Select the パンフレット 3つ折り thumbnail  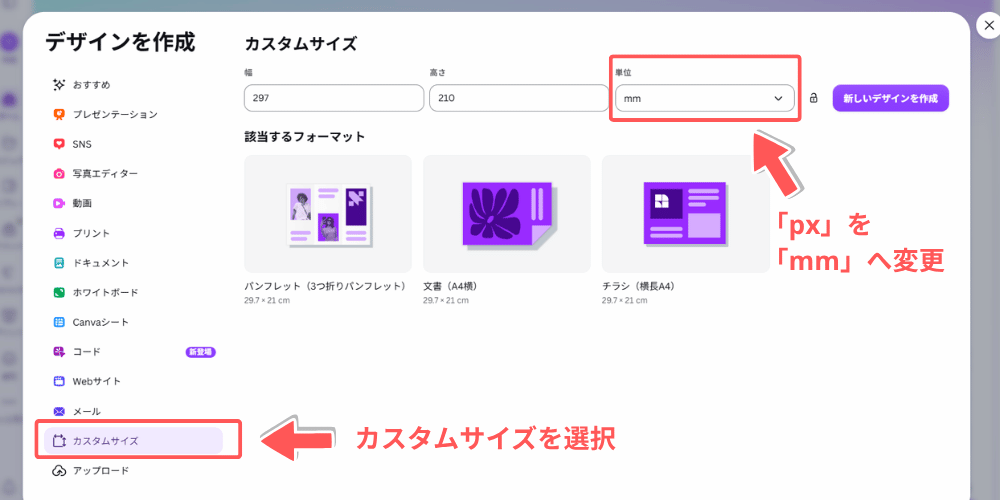[x=328, y=214]
